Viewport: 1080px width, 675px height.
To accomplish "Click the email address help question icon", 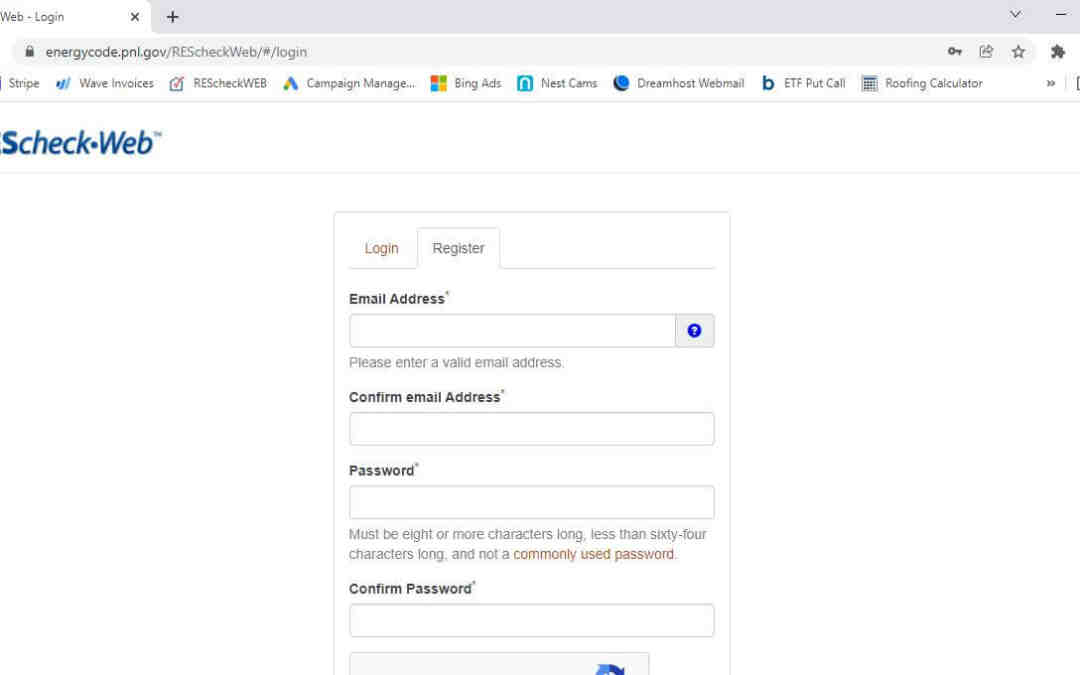I will point(694,331).
